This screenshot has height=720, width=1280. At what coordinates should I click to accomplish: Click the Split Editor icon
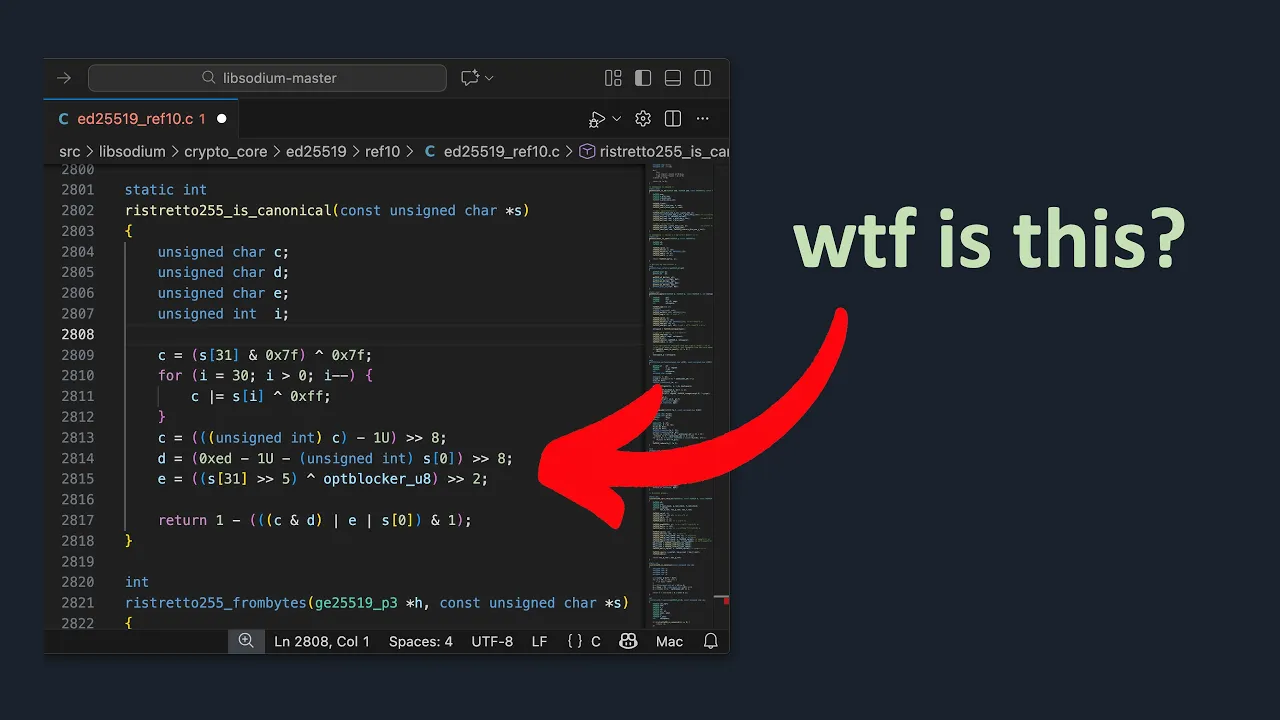[x=673, y=119]
